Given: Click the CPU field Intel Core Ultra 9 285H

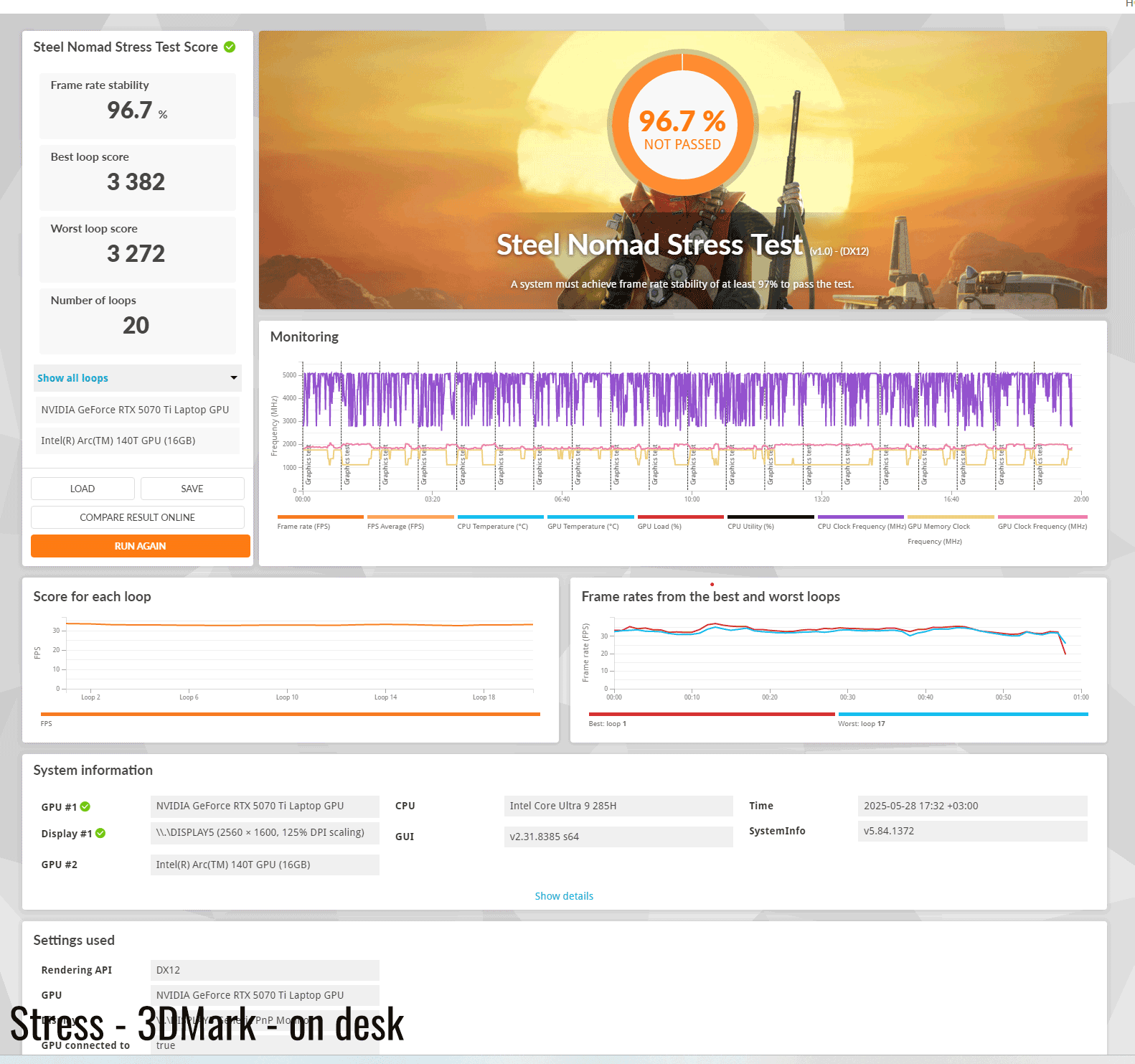Looking at the screenshot, I should point(618,806).
